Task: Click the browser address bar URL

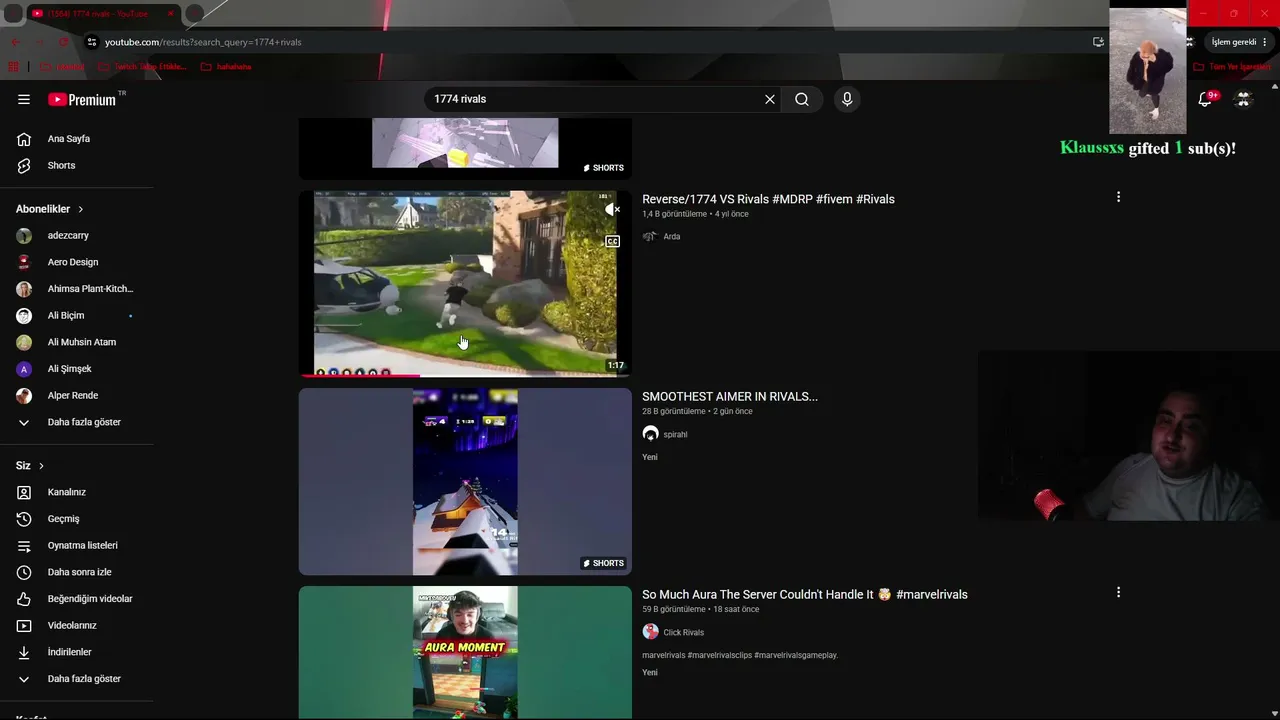Action: pos(203,42)
